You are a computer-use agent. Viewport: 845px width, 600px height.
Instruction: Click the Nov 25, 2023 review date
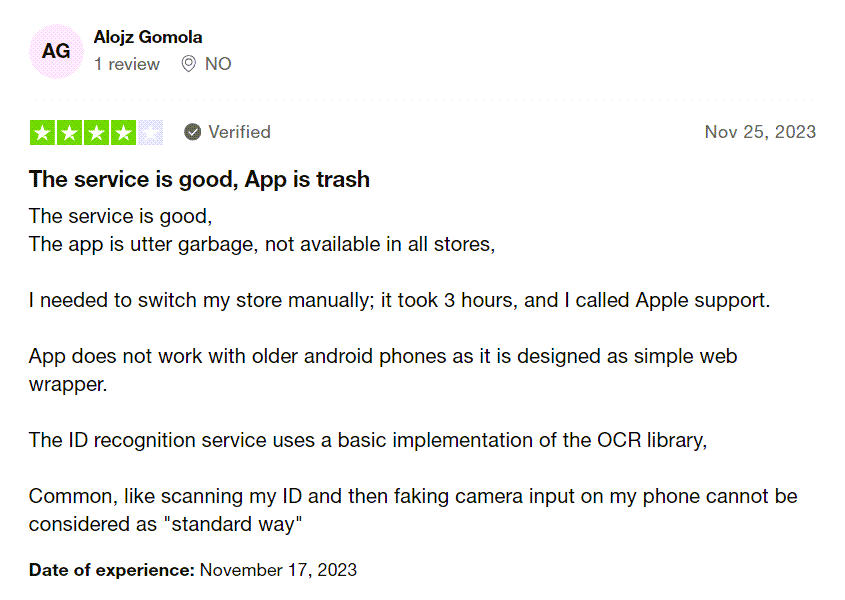pyautogui.click(x=760, y=132)
